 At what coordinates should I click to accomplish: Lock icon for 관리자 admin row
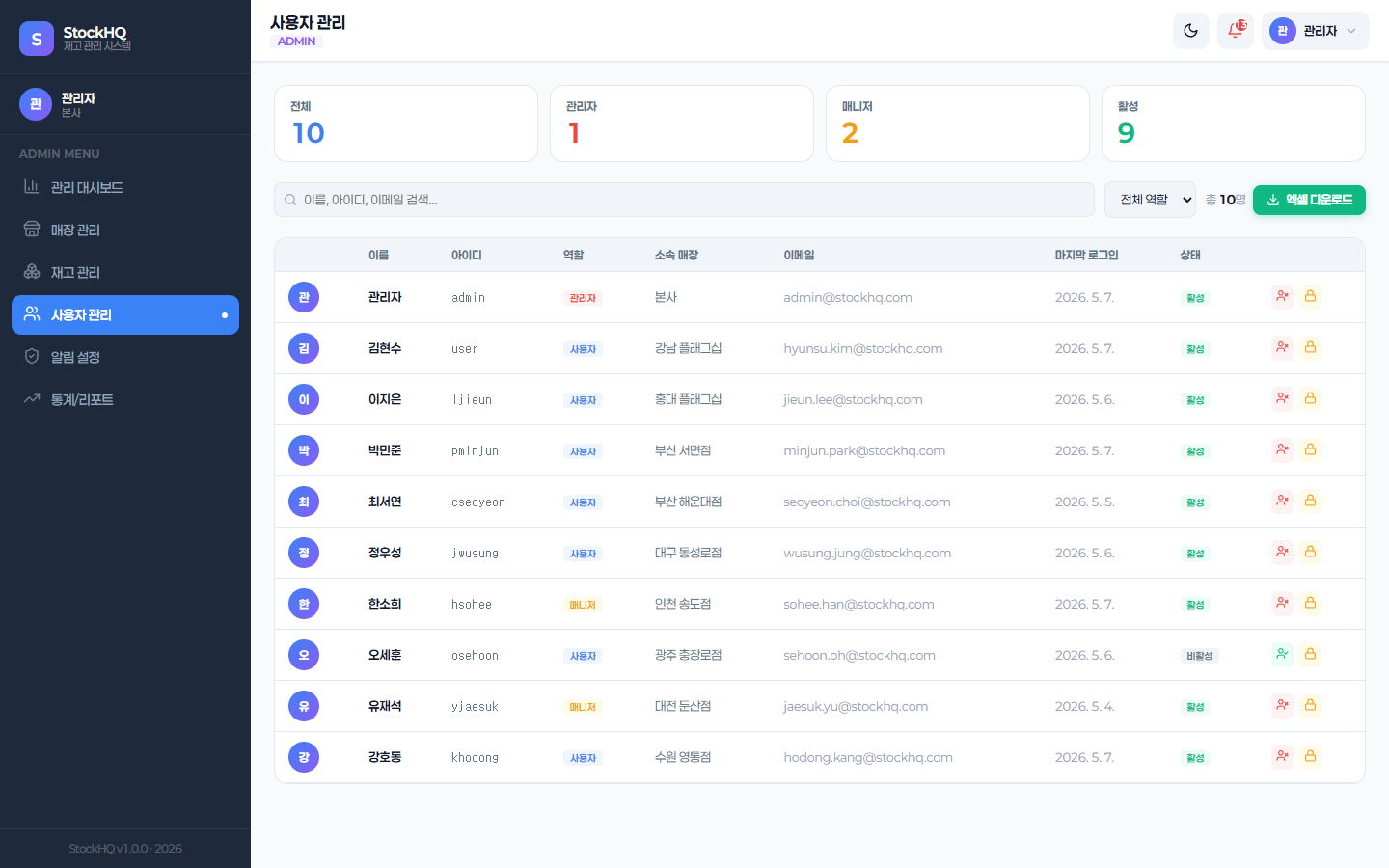pyautogui.click(x=1310, y=296)
